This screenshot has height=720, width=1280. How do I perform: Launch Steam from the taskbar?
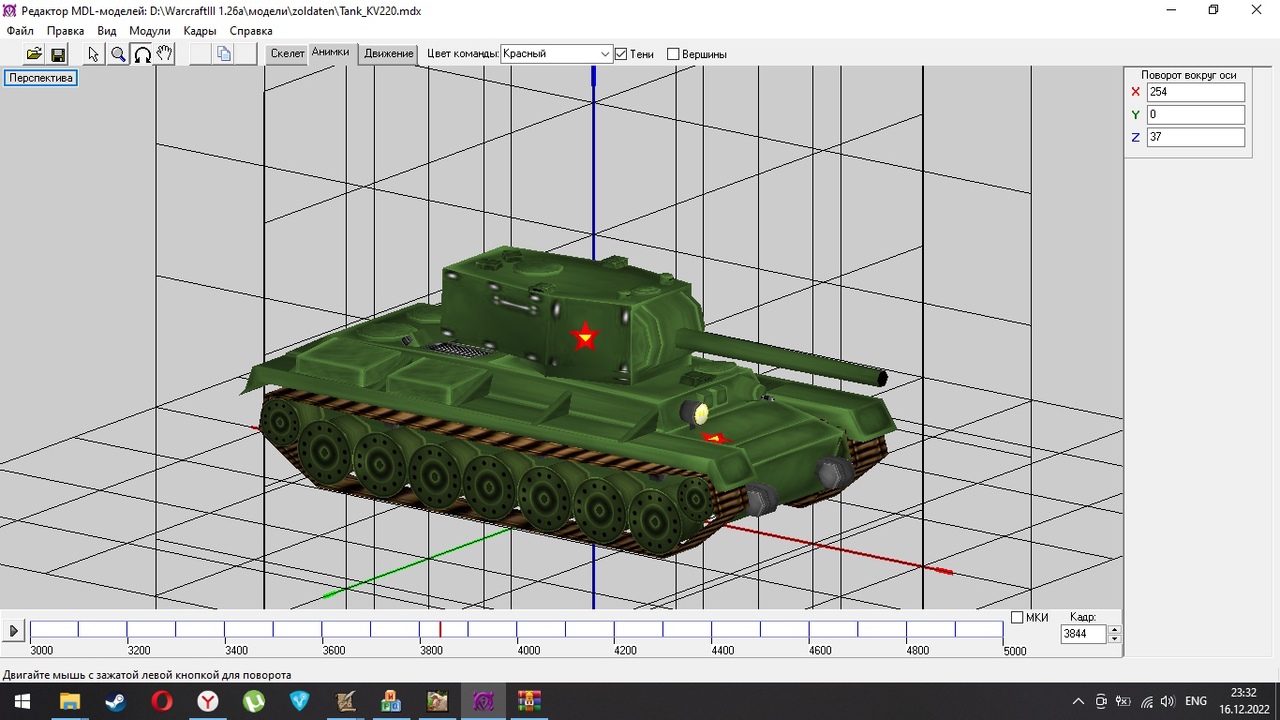115,701
